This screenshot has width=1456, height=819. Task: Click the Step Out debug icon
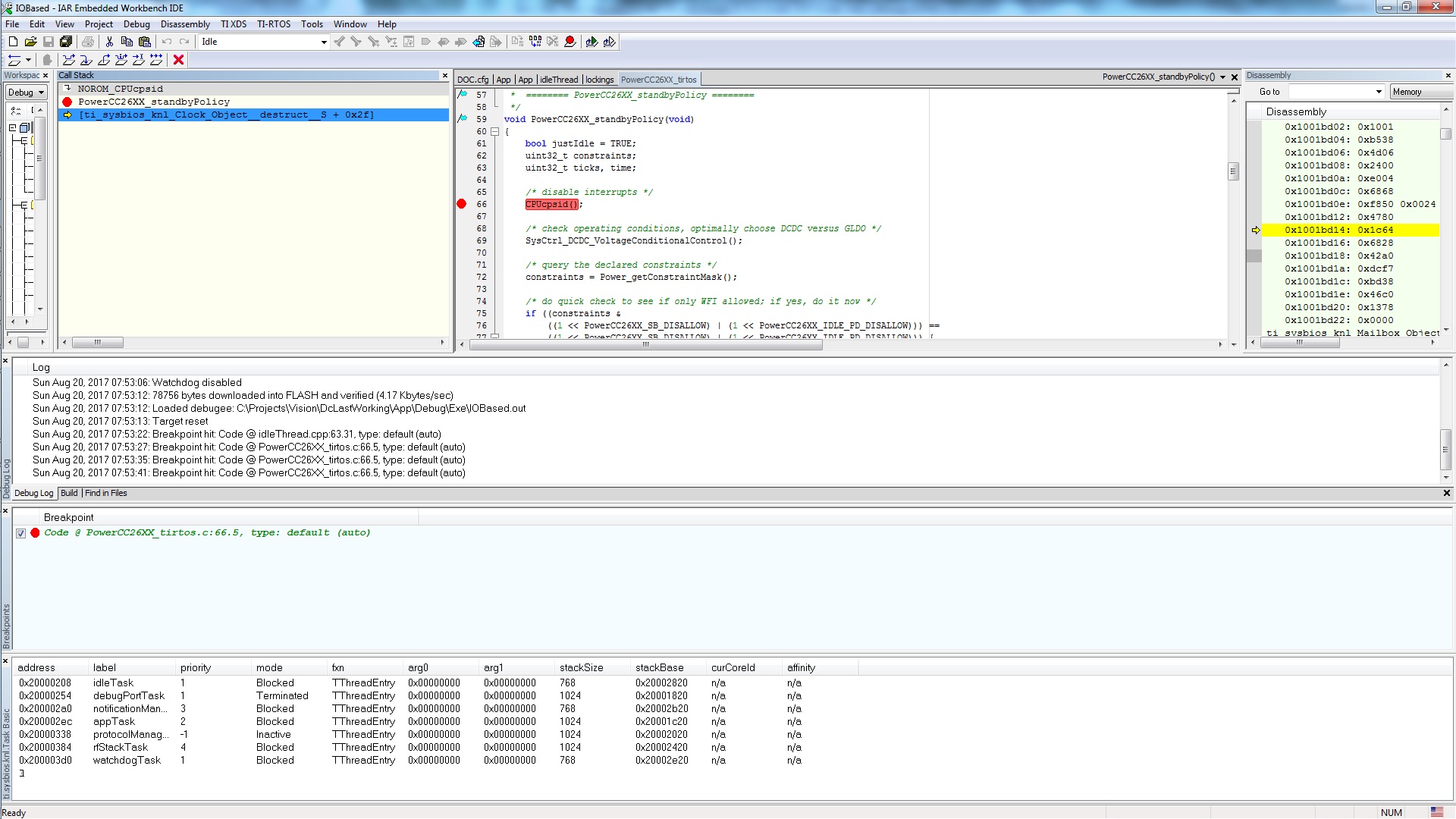tap(104, 60)
